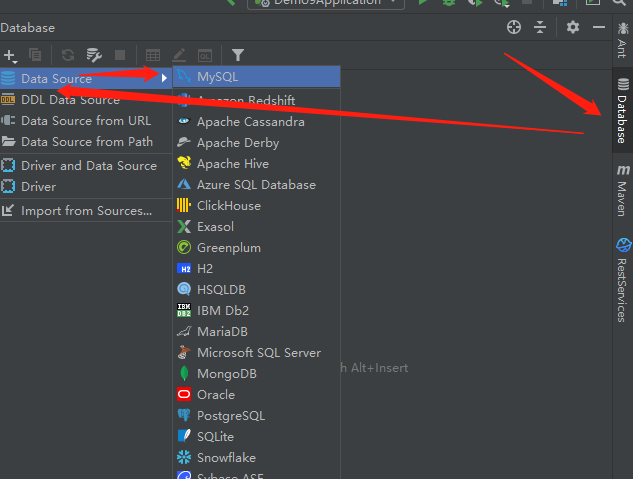Image resolution: width=633 pixels, height=479 pixels.
Task: Click the crosshair locate icon in Database header
Action: pyautogui.click(x=514, y=27)
